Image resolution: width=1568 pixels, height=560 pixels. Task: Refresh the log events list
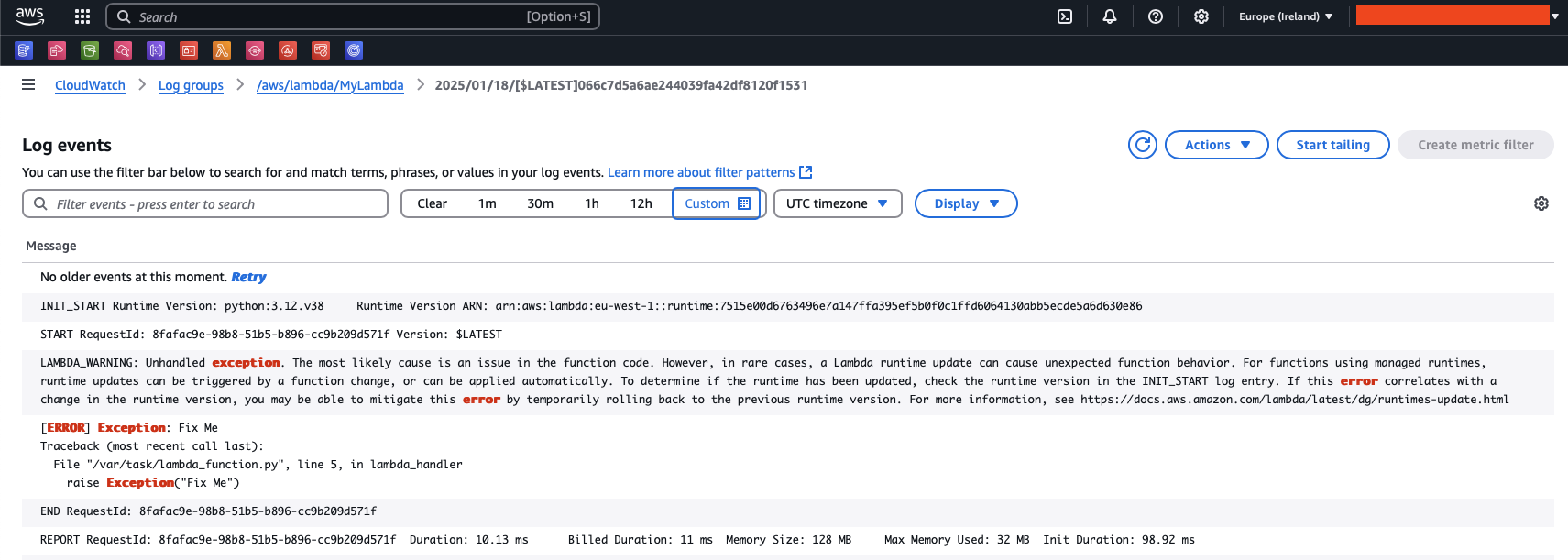point(1143,145)
